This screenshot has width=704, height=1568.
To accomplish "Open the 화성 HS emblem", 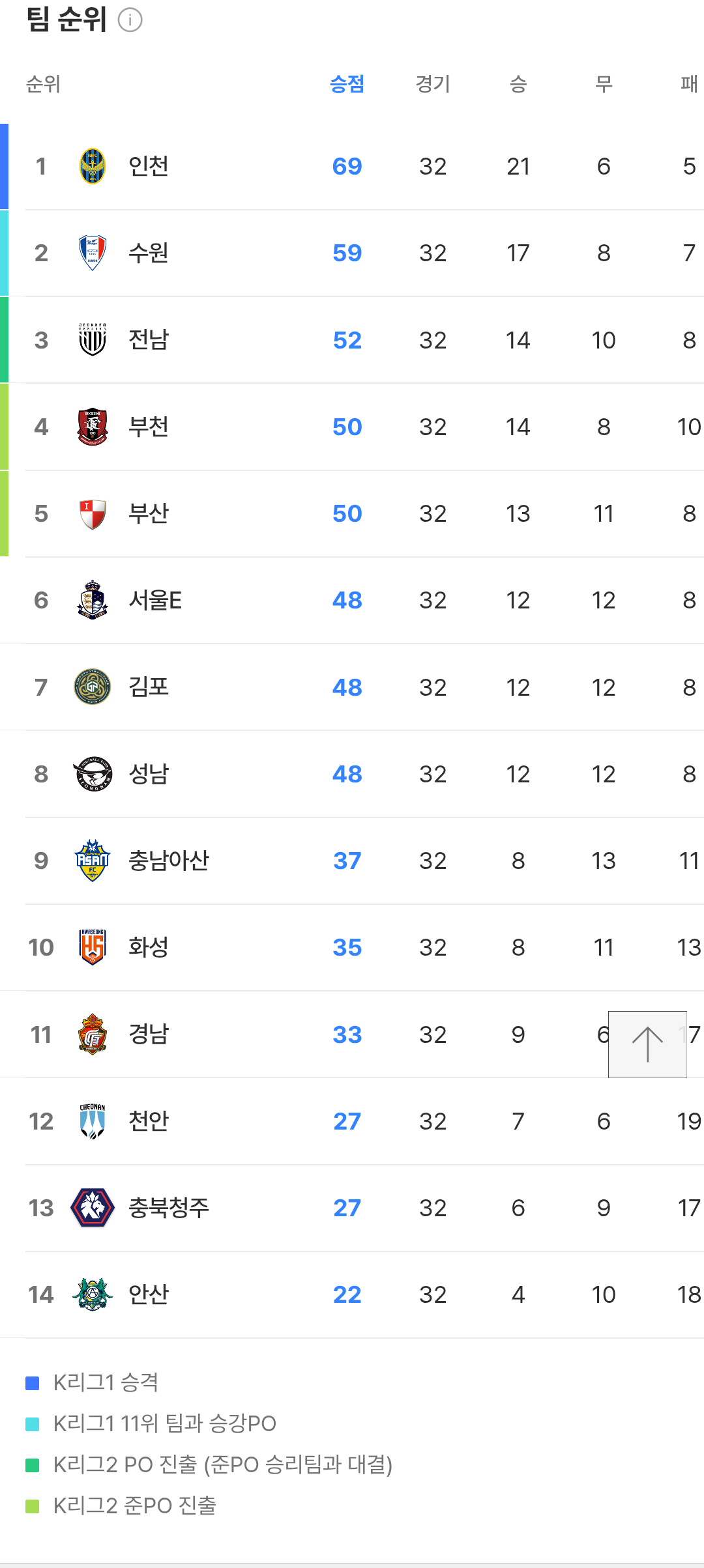I will (93, 947).
